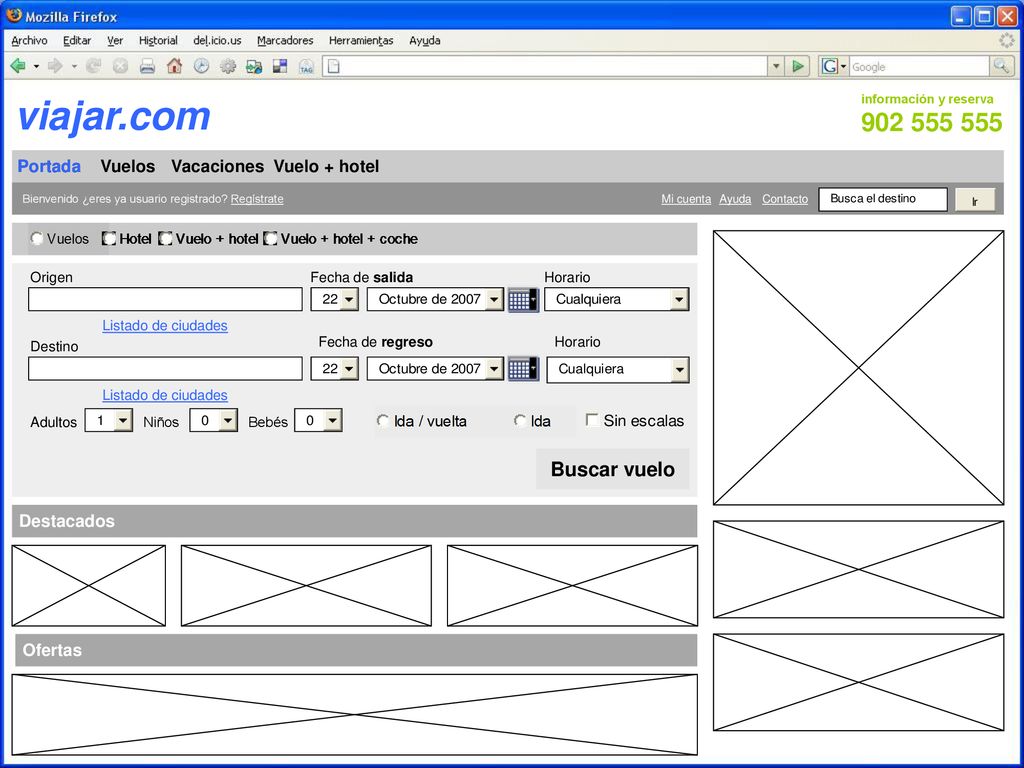Switch to the Vuelo + hotel navigation tab
This screenshot has height=768, width=1024.
[327, 167]
